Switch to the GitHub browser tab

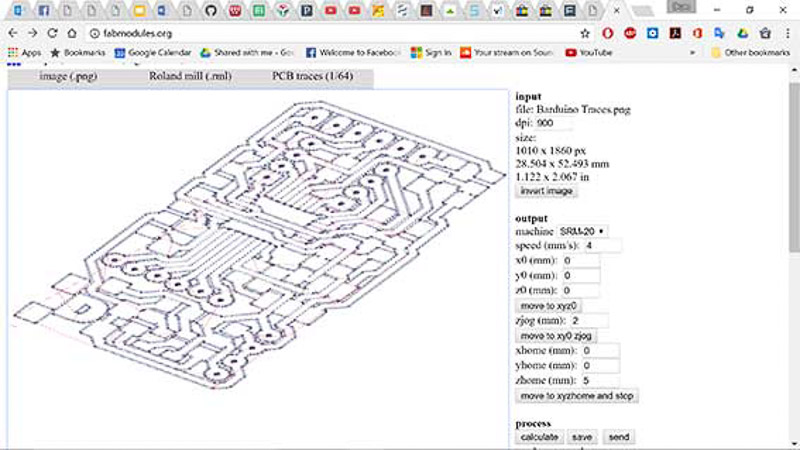[211, 11]
